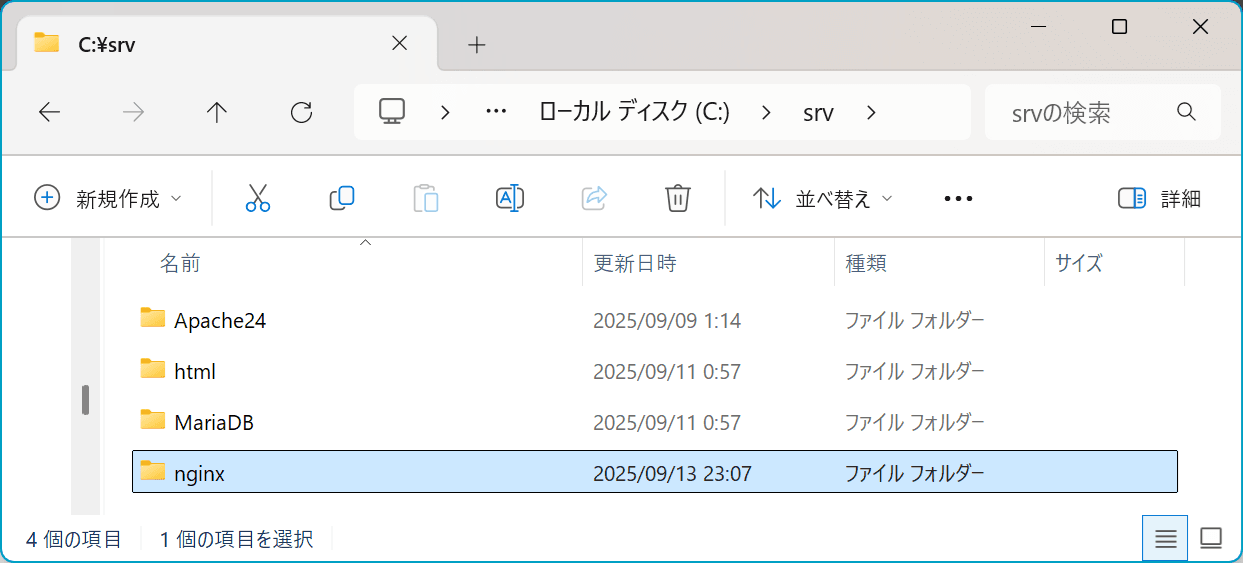Toggle the 詳細 details pane
1243x563 pixels.
1159,198
